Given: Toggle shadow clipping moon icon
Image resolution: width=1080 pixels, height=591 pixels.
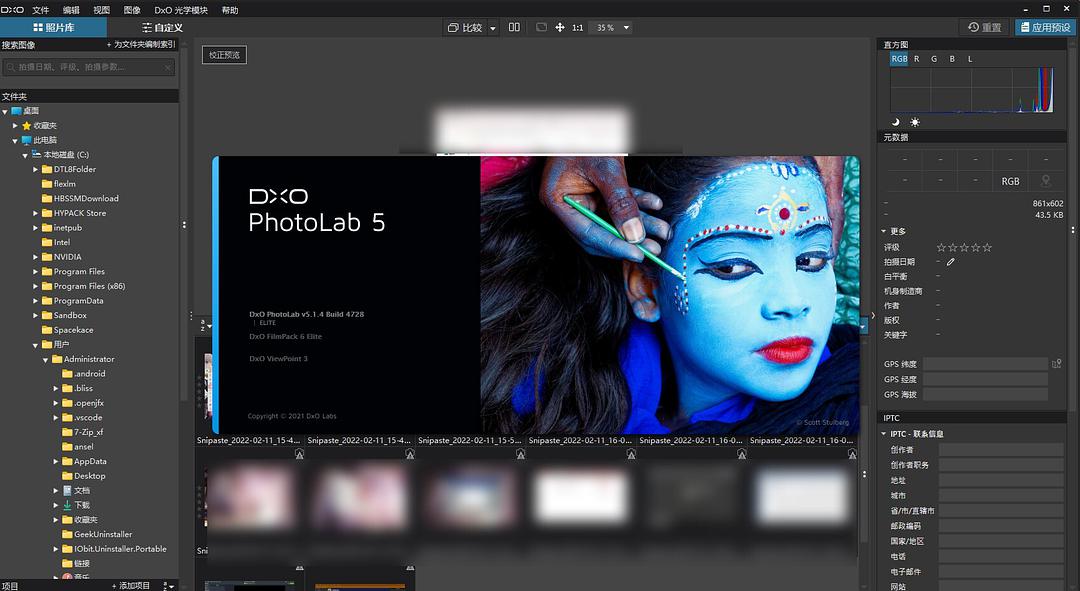Looking at the screenshot, I should coord(896,122).
